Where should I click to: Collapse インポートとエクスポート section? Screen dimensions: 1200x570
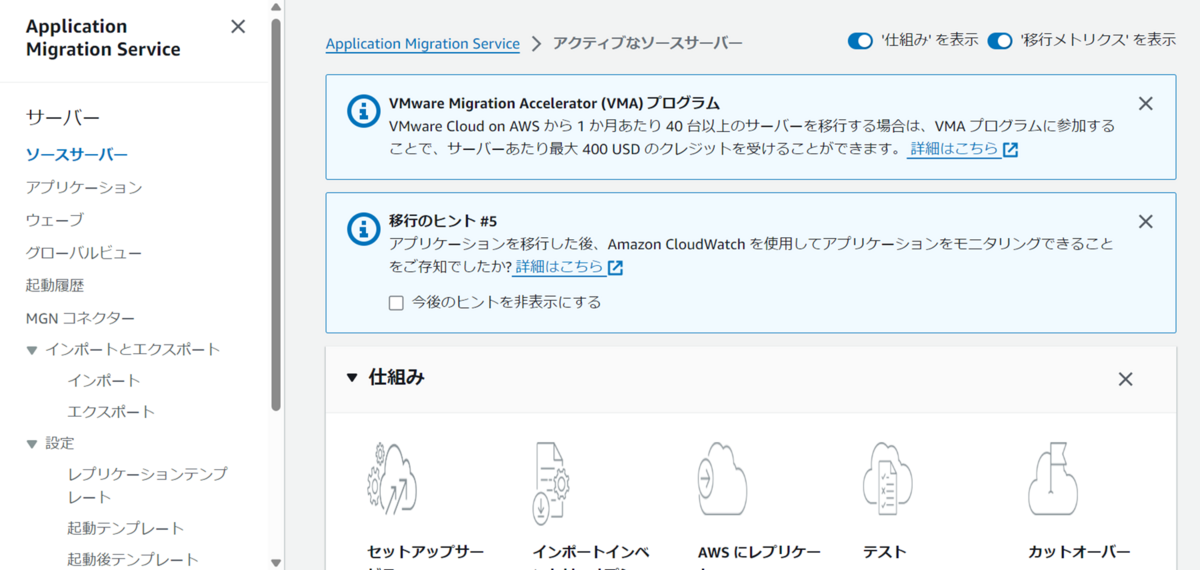point(32,350)
